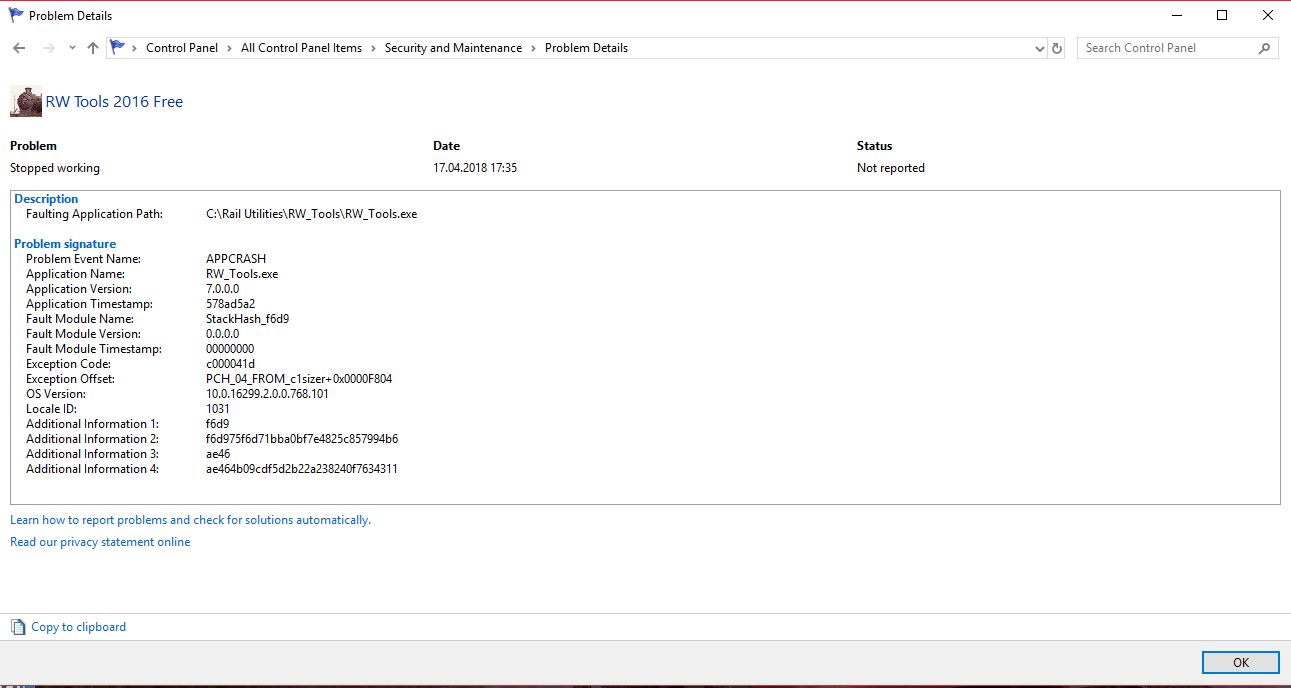Confirm with the OK button
Screen dimensions: 1291x688
(x=1241, y=662)
